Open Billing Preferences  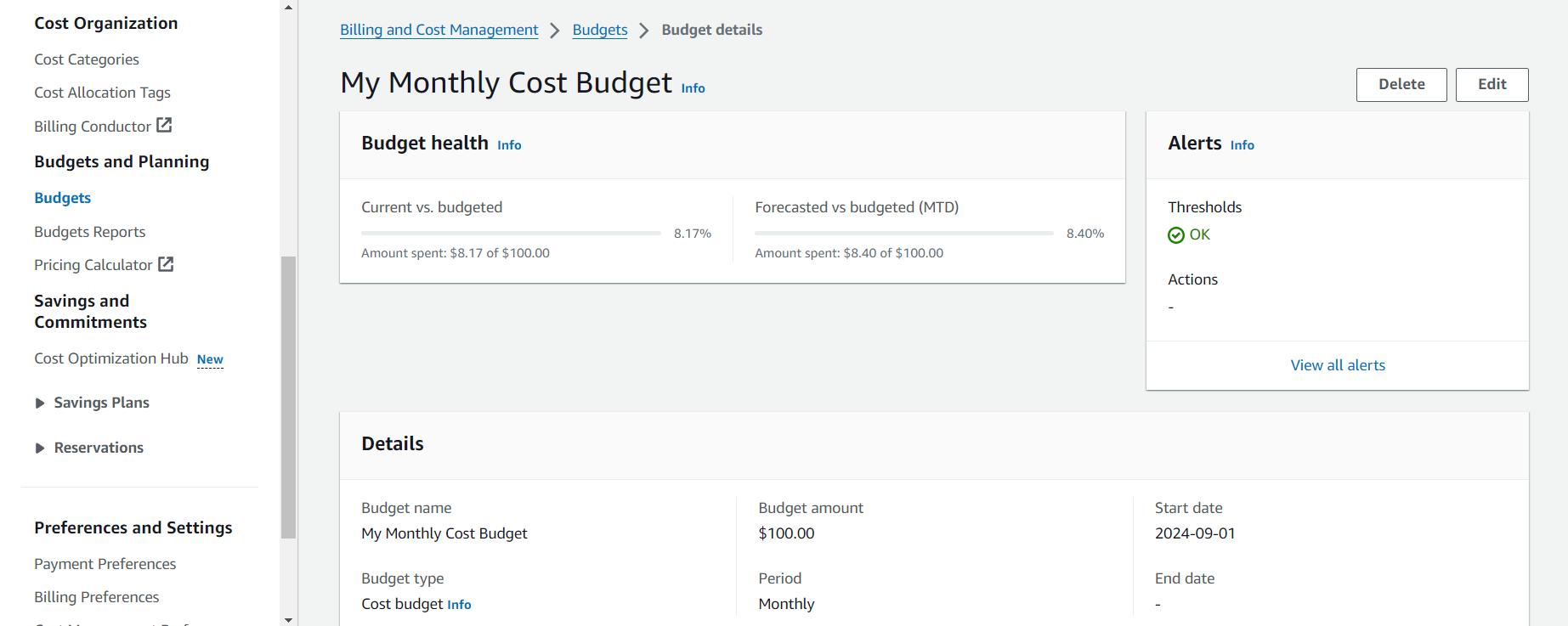pos(97,597)
